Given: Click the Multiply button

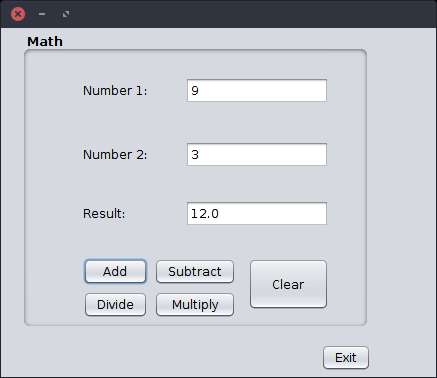Looking at the screenshot, I should point(195,304).
